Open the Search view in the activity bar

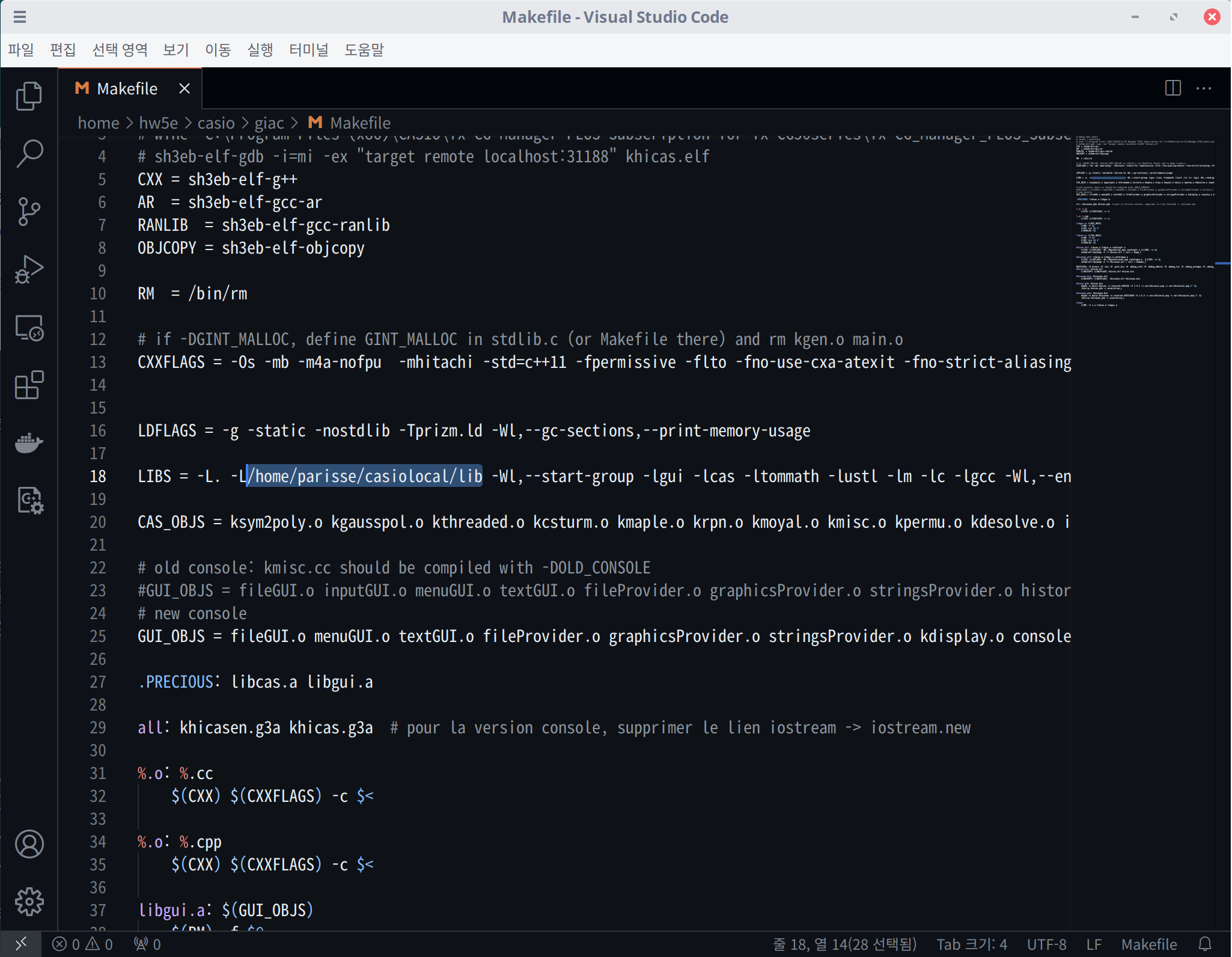click(29, 154)
